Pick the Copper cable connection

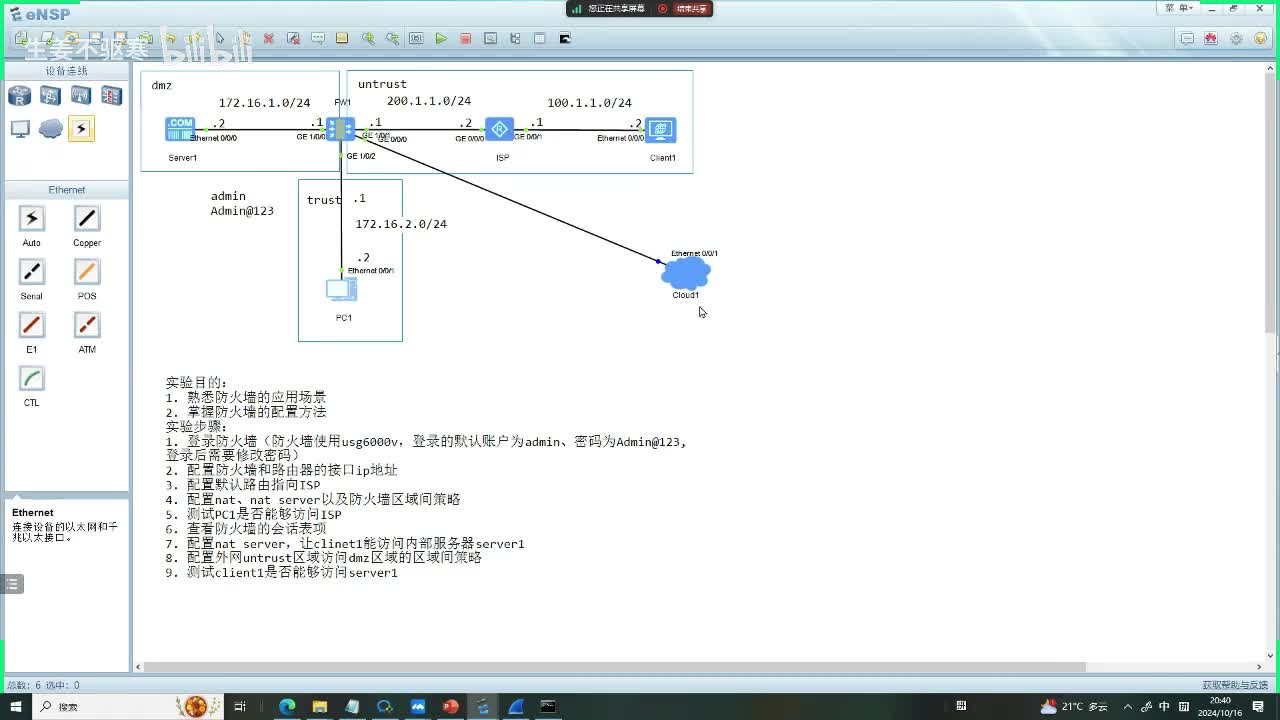pos(87,219)
